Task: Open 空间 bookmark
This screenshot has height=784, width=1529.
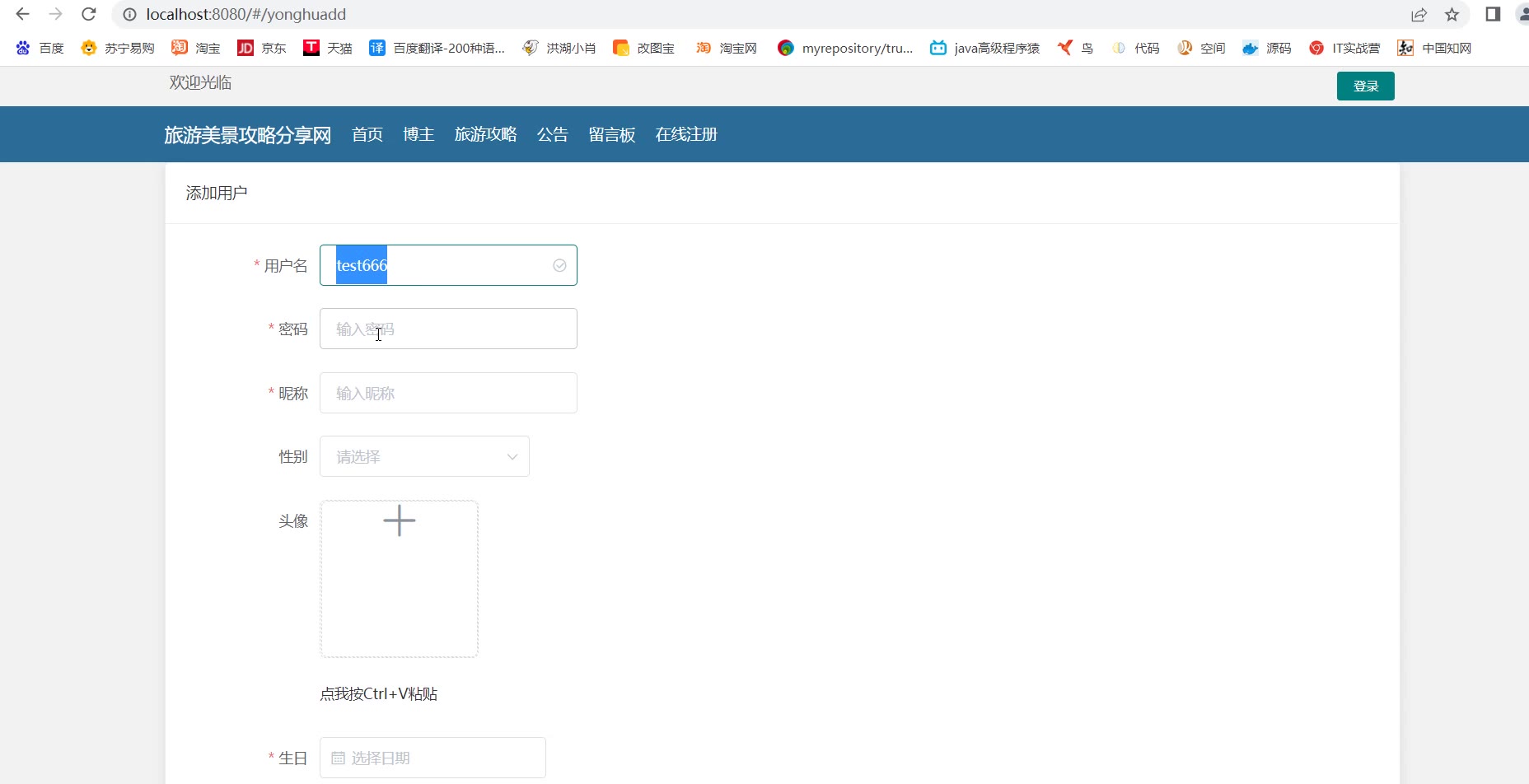Action: pos(1201,48)
